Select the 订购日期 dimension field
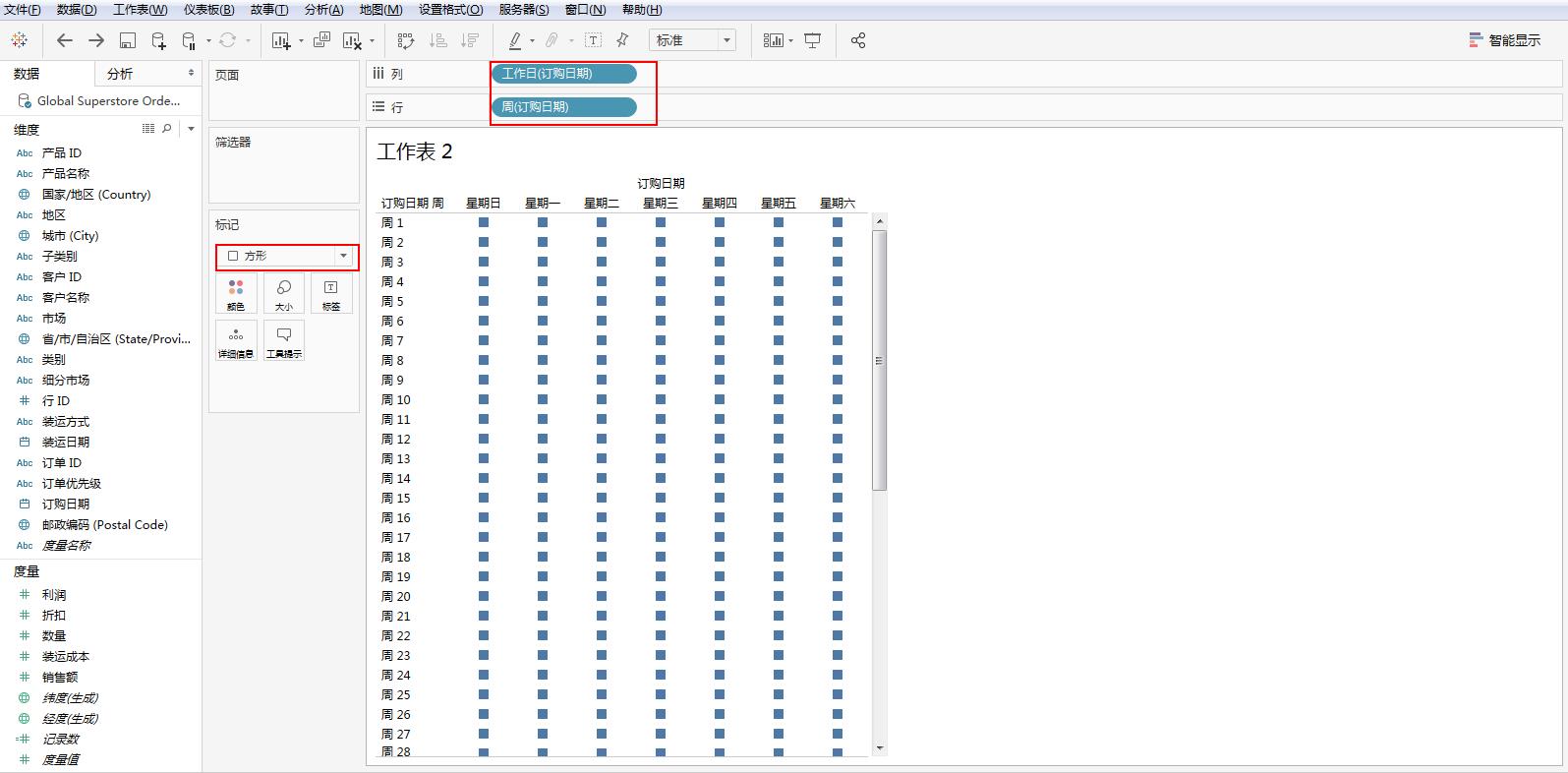The image size is (1568, 773). [65, 504]
